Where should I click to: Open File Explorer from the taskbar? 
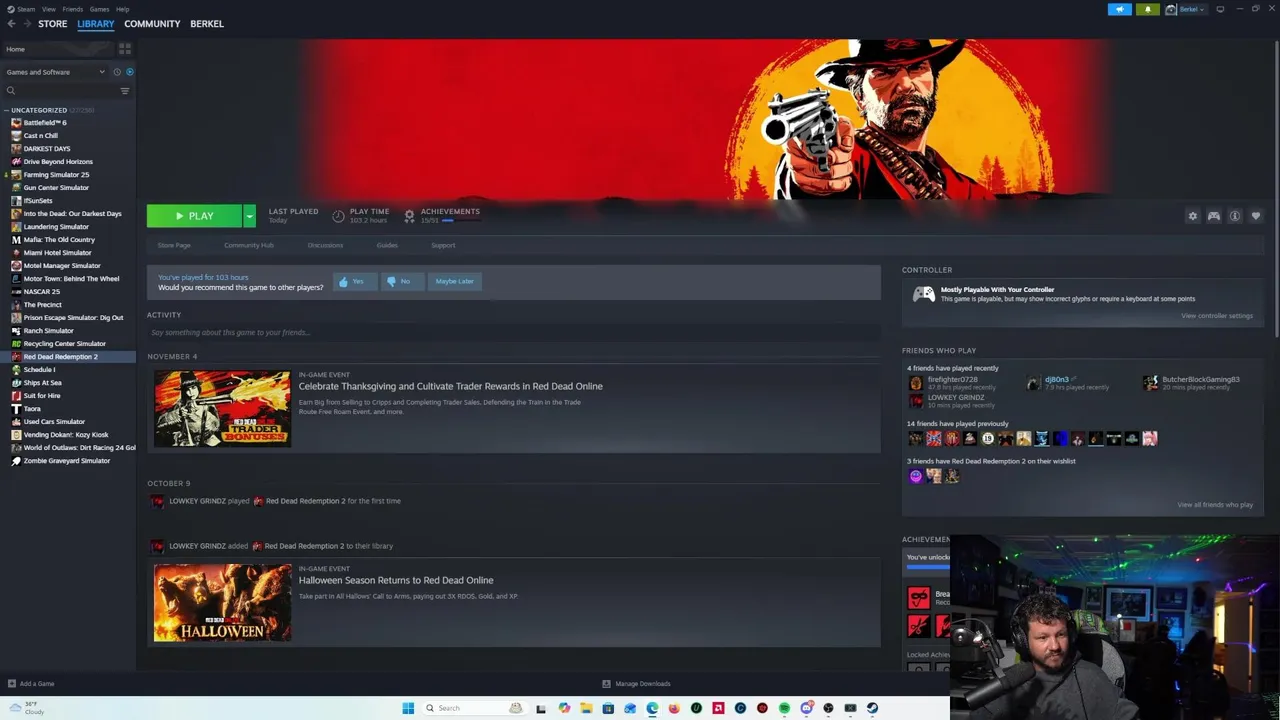[x=586, y=708]
